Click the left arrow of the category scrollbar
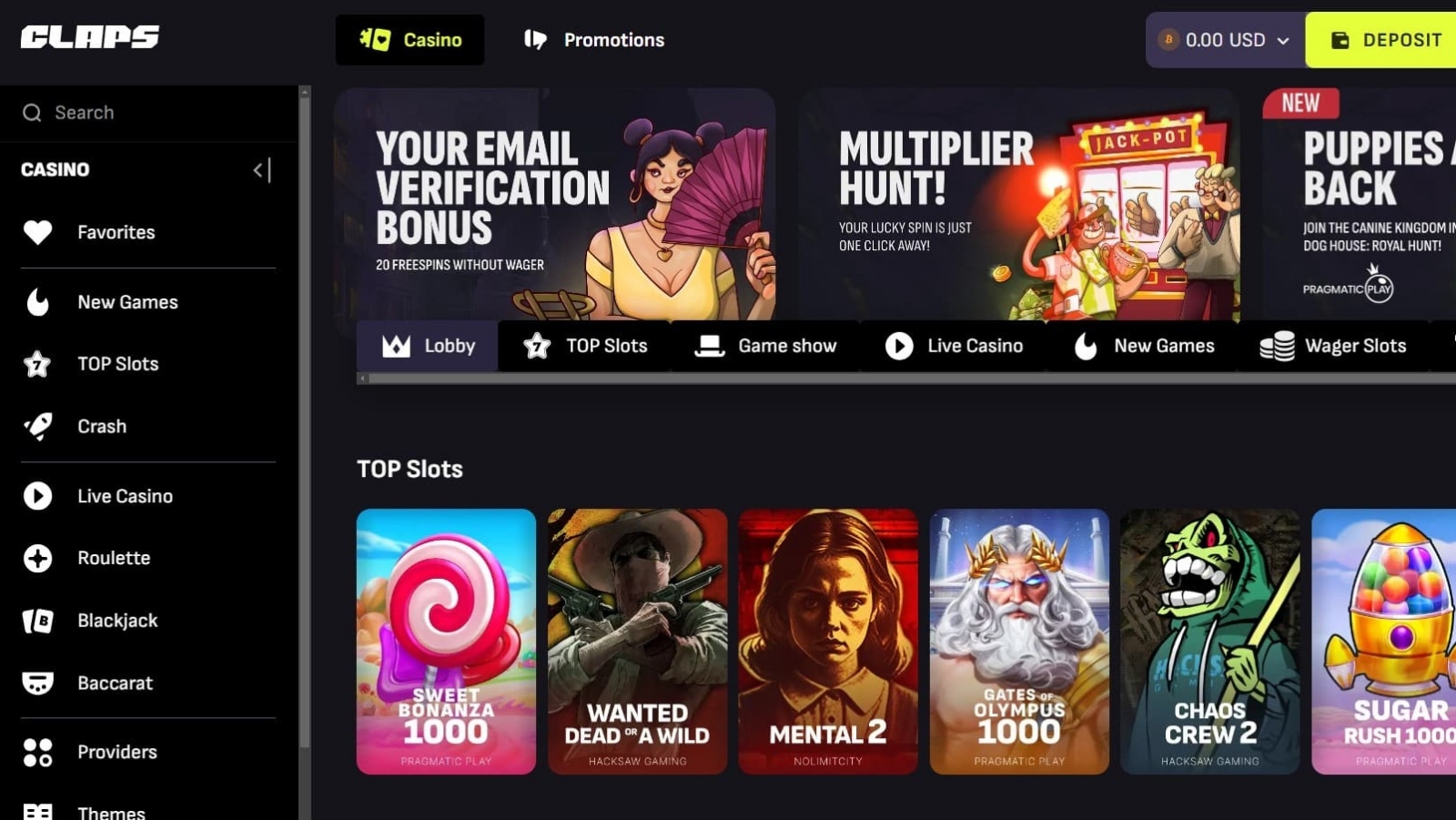1456x820 pixels. (362, 378)
